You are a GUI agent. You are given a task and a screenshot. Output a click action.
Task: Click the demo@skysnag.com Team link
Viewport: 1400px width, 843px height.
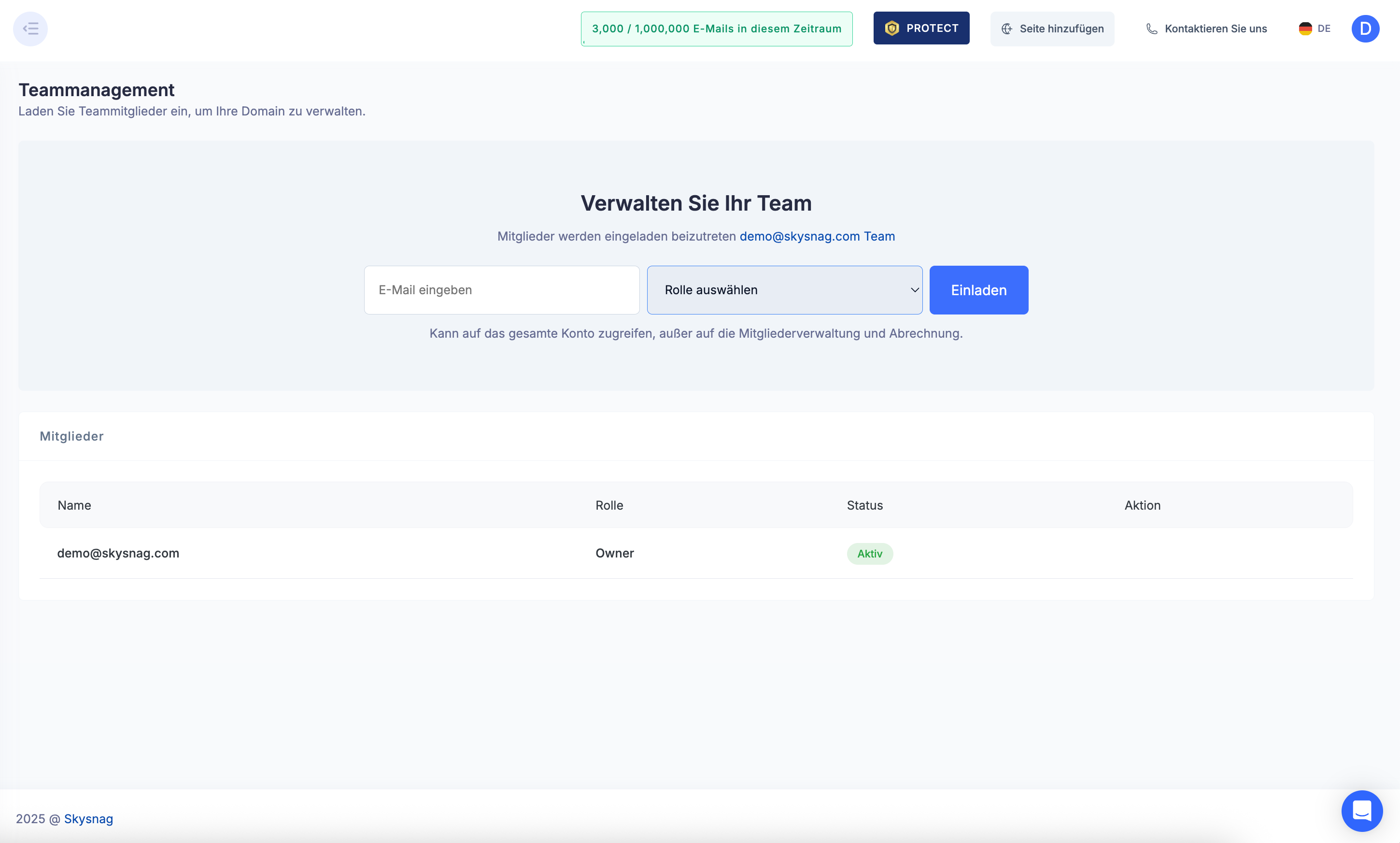pos(816,236)
